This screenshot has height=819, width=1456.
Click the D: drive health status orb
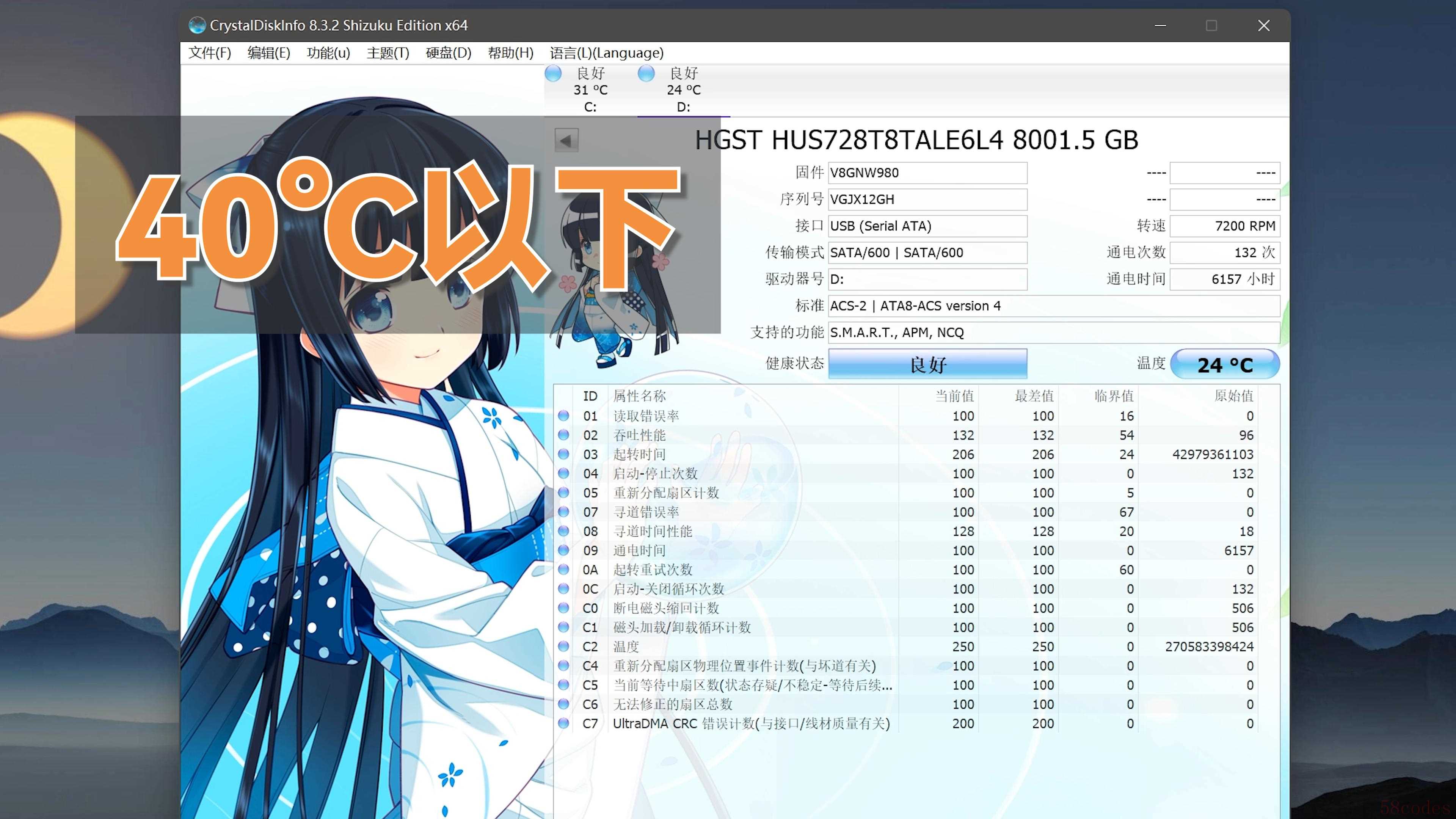[646, 74]
